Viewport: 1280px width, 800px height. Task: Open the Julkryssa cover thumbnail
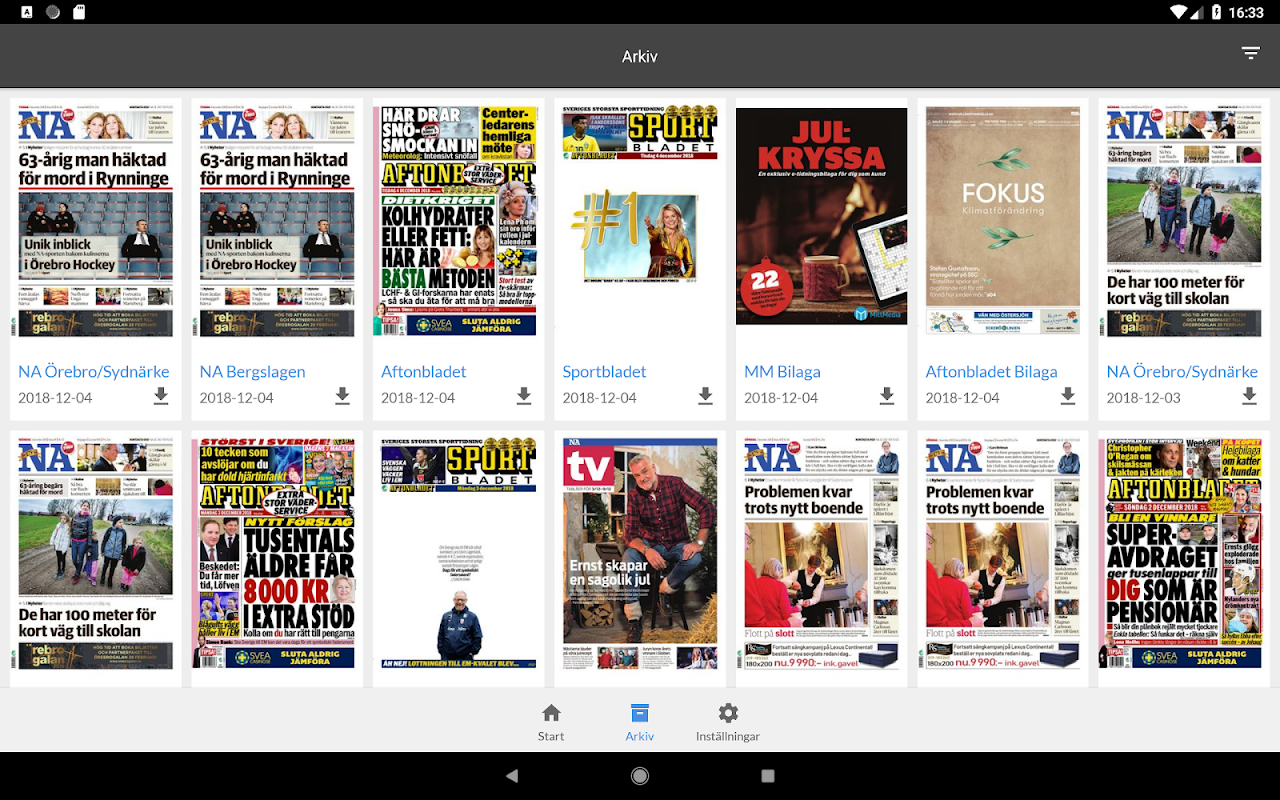click(821, 216)
